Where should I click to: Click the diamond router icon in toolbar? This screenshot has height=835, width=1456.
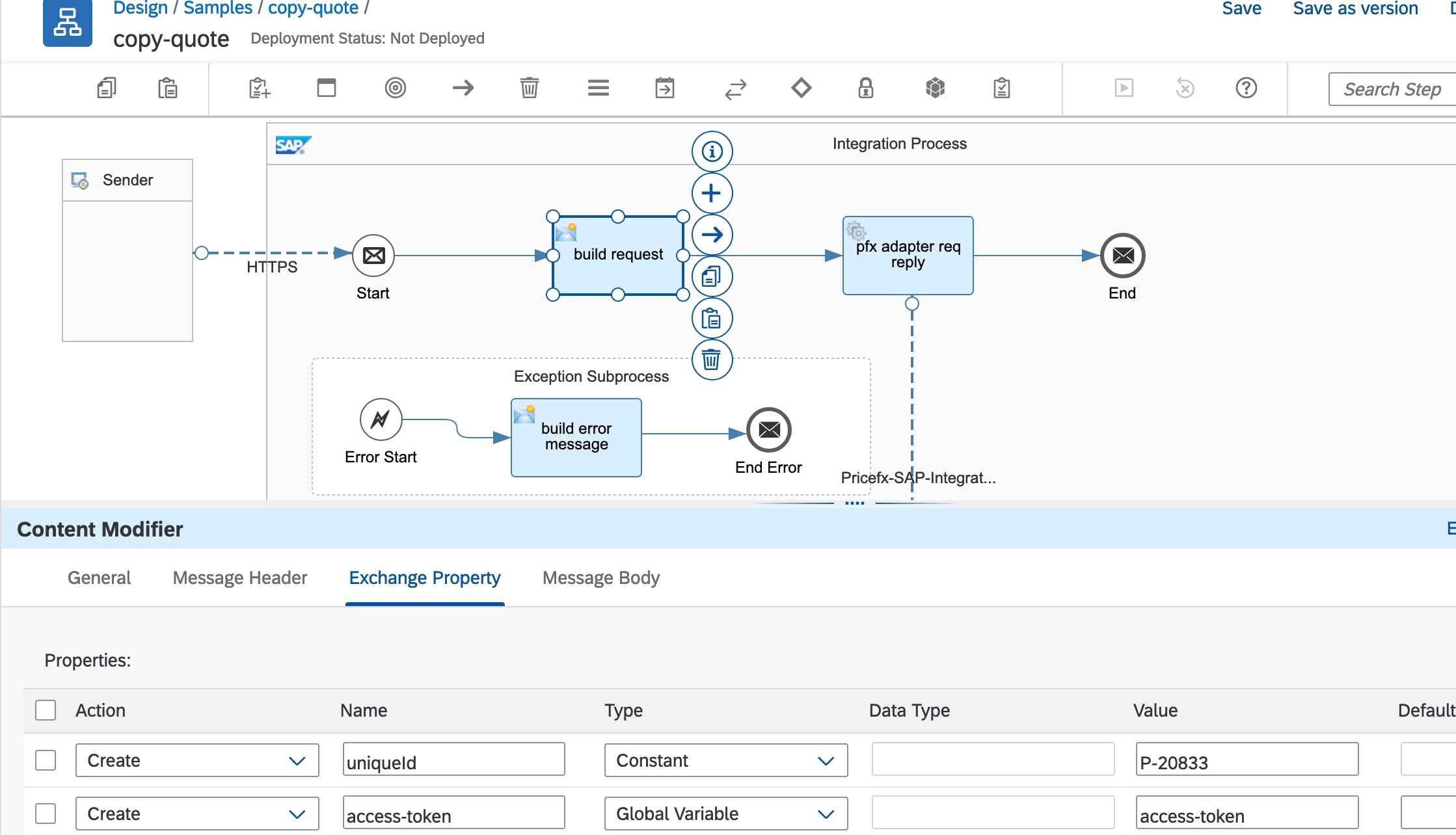801,88
